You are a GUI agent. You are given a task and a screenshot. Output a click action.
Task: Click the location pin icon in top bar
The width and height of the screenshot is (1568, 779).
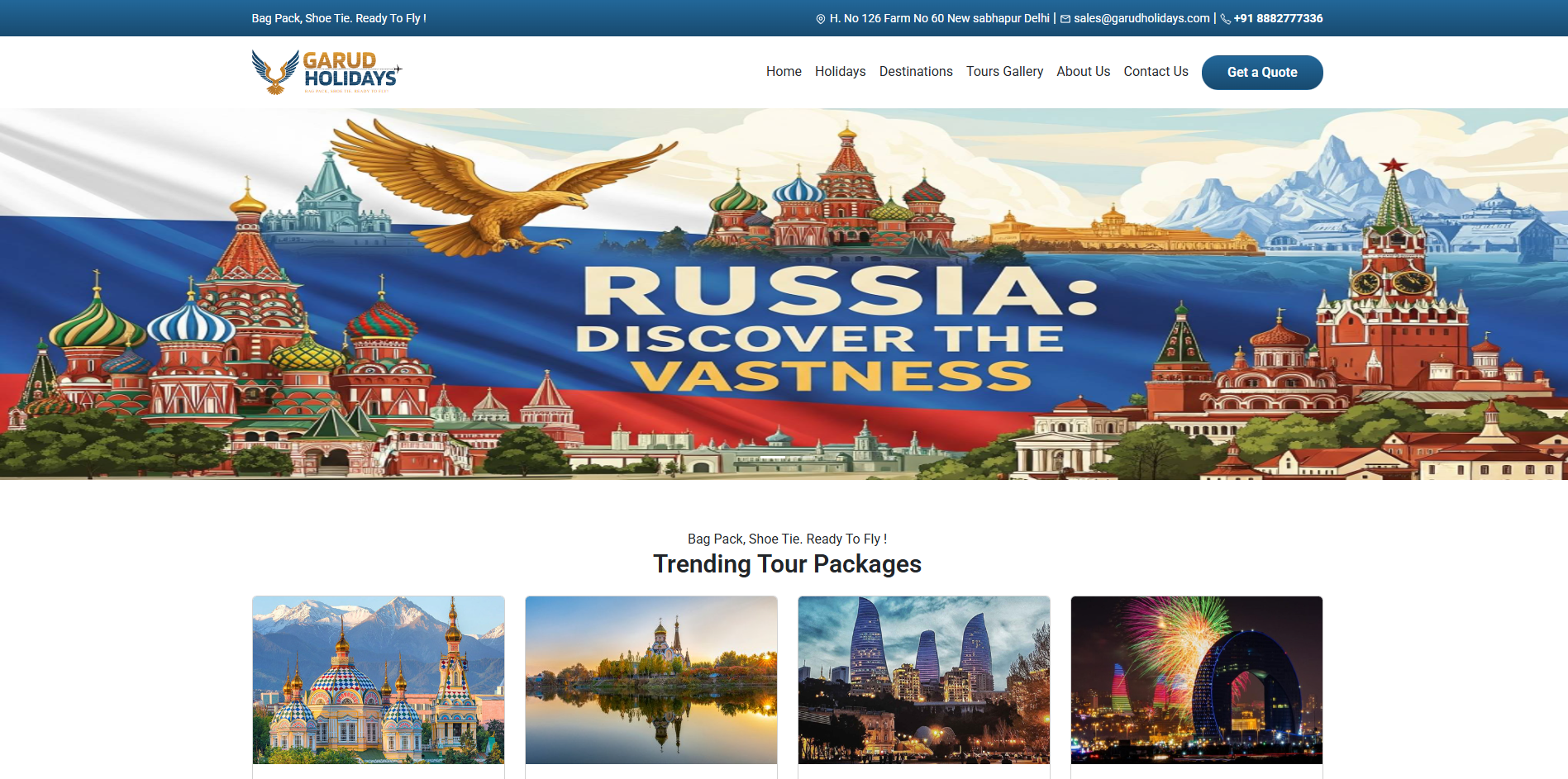(820, 19)
